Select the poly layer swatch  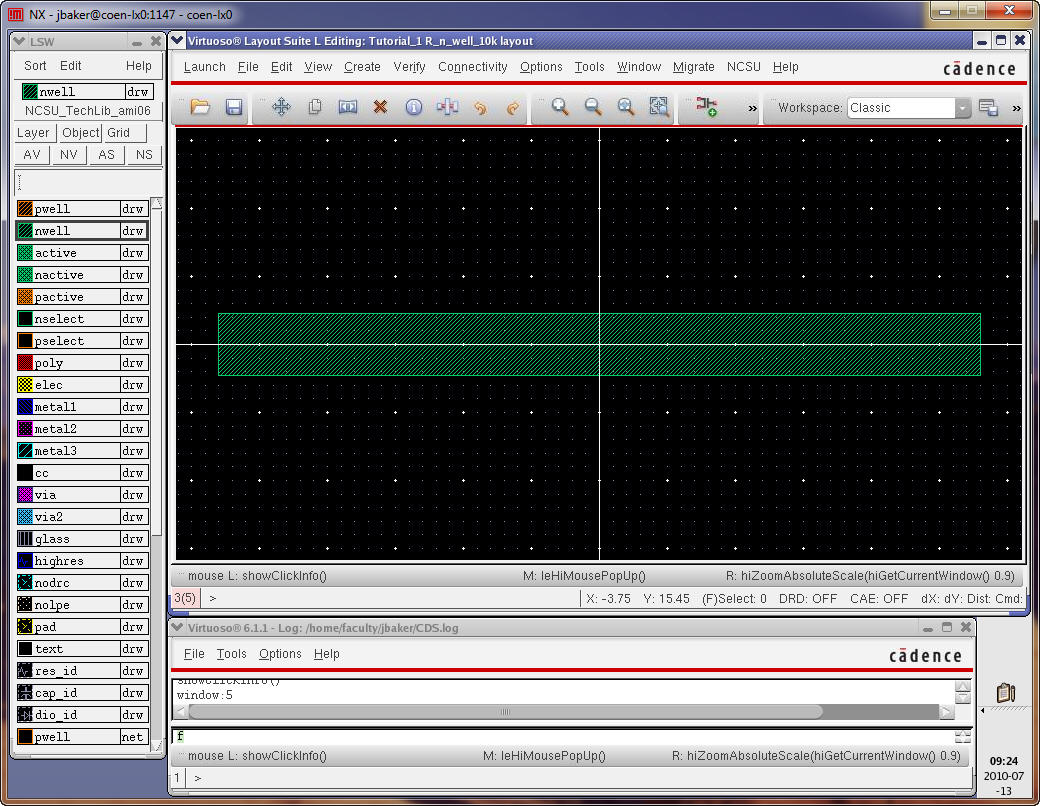pyautogui.click(x=26, y=363)
